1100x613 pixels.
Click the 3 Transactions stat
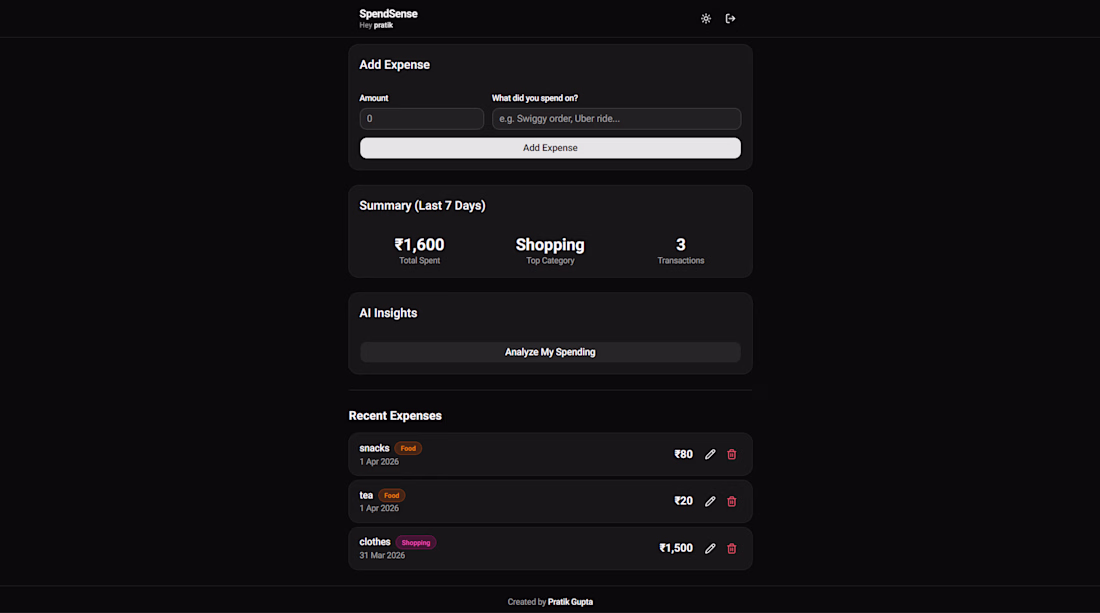(680, 245)
